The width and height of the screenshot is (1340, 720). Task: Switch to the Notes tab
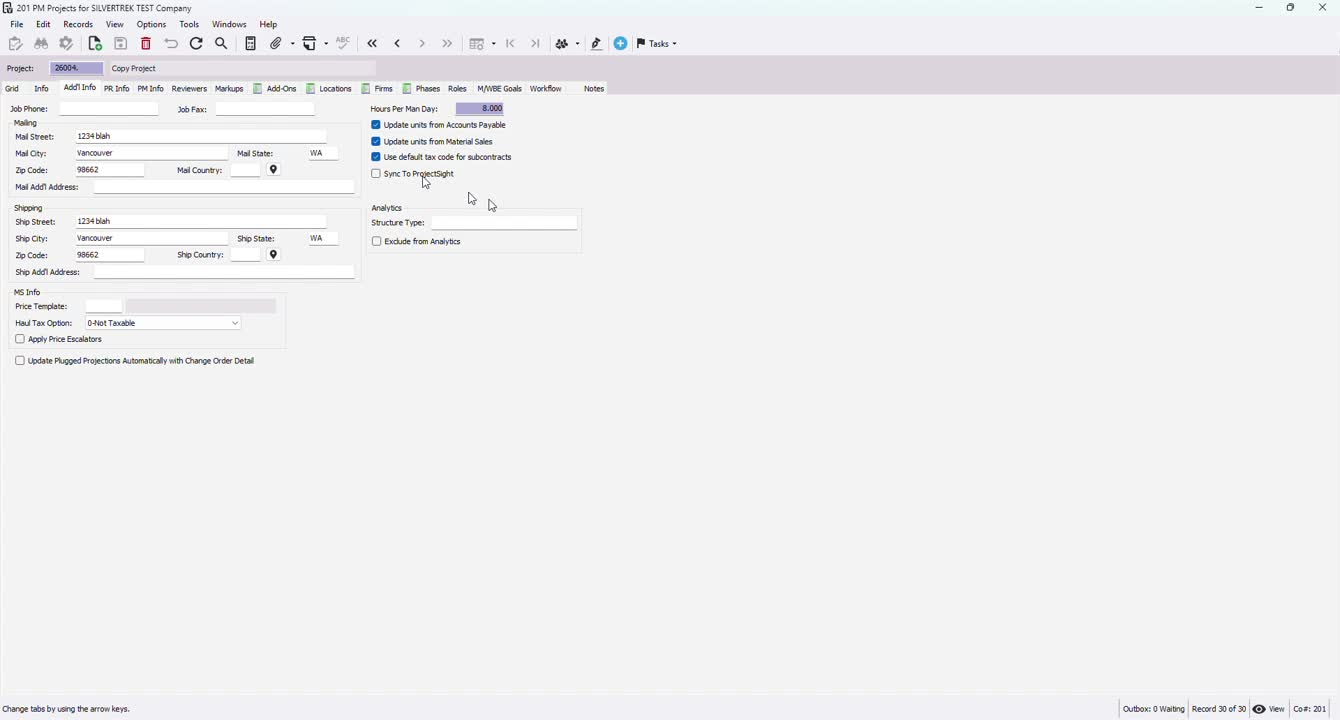(594, 89)
